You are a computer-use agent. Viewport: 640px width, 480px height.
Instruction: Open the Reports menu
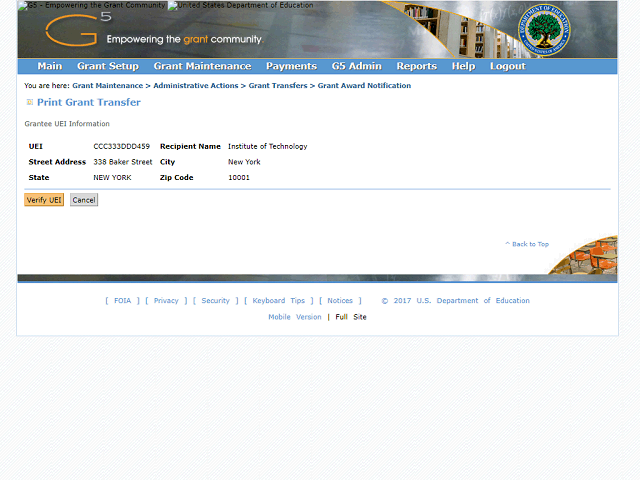point(417,66)
